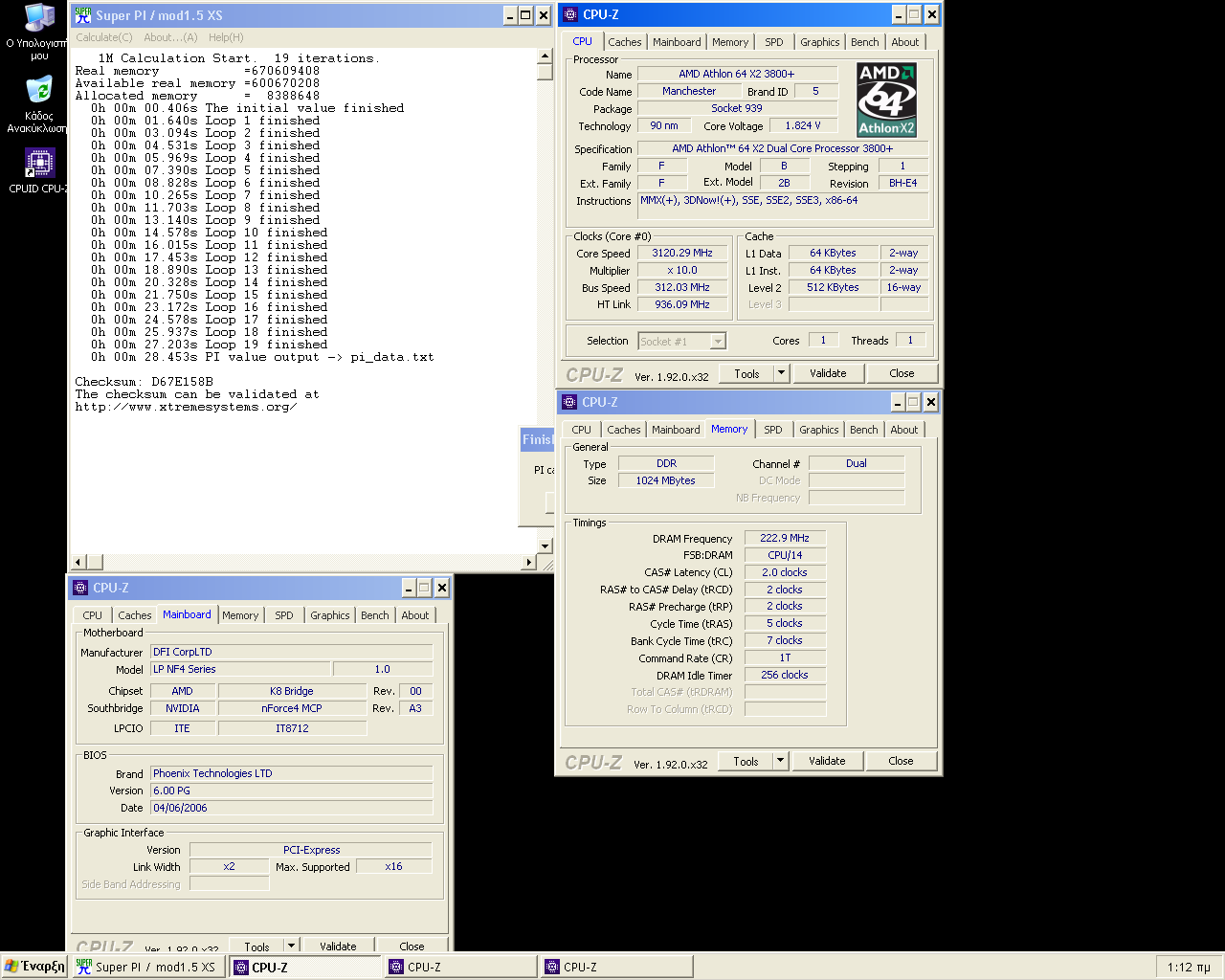Screen dimensions: 1225x980
Task: Click Close button in CPU window
Action: click(902, 373)
